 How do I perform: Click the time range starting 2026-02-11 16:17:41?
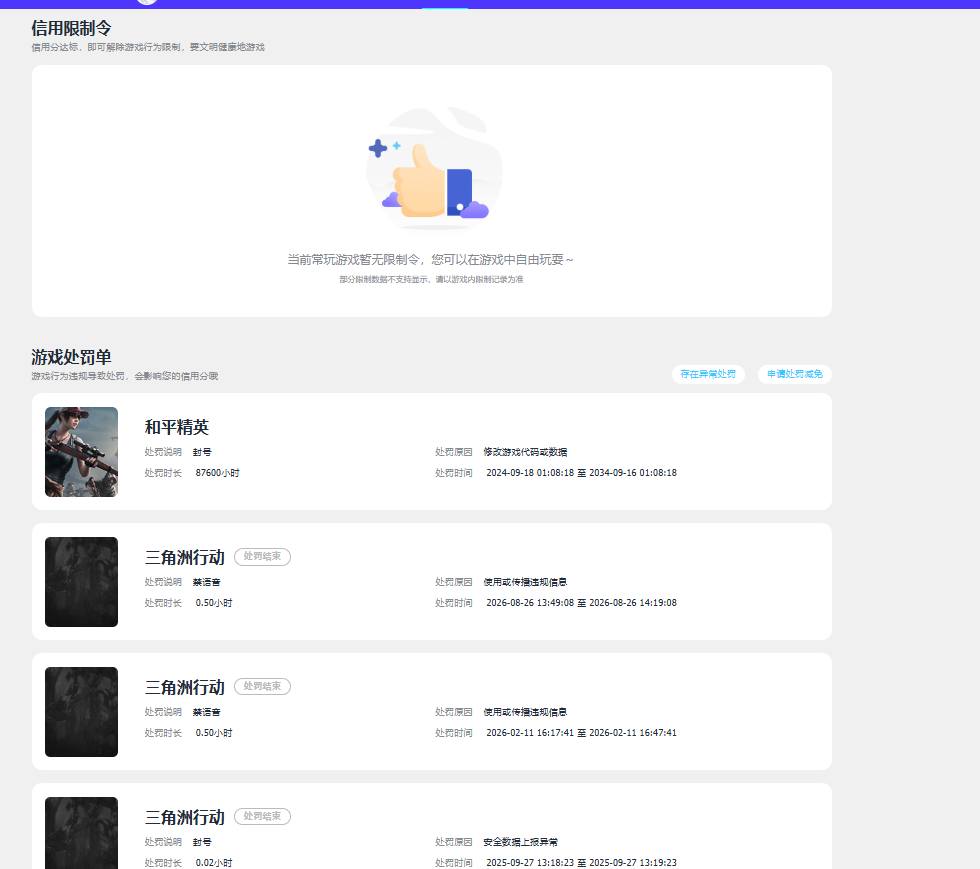pos(581,733)
